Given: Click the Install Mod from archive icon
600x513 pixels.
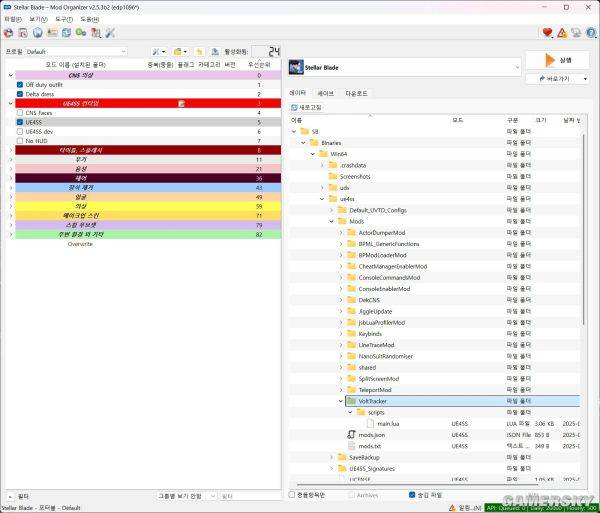Looking at the screenshot, I should [x=23, y=33].
